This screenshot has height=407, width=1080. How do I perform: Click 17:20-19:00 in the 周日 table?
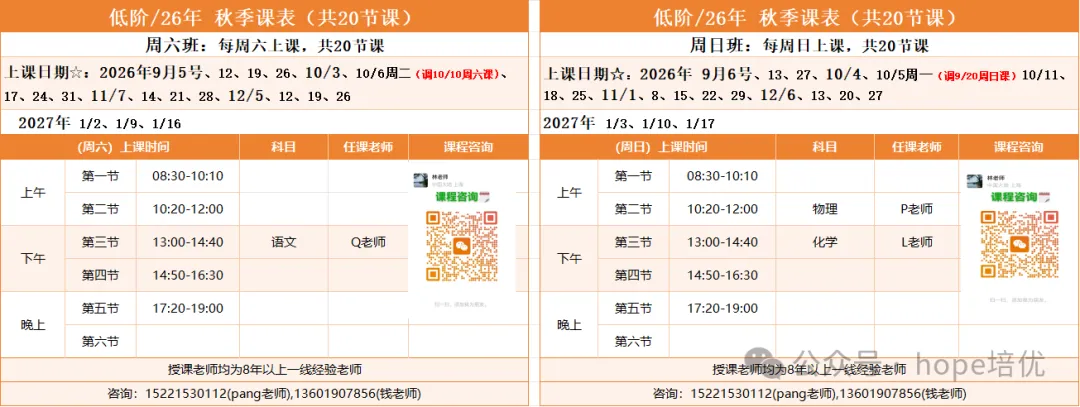pos(722,309)
